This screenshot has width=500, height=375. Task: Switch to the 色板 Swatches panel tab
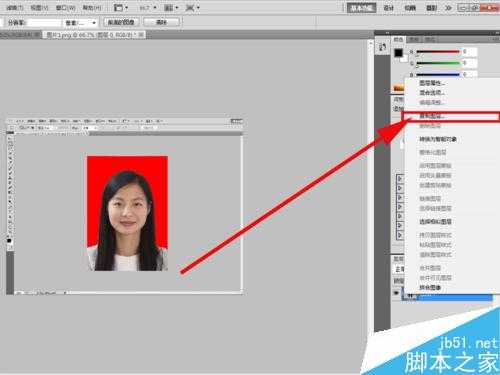[x=414, y=39]
